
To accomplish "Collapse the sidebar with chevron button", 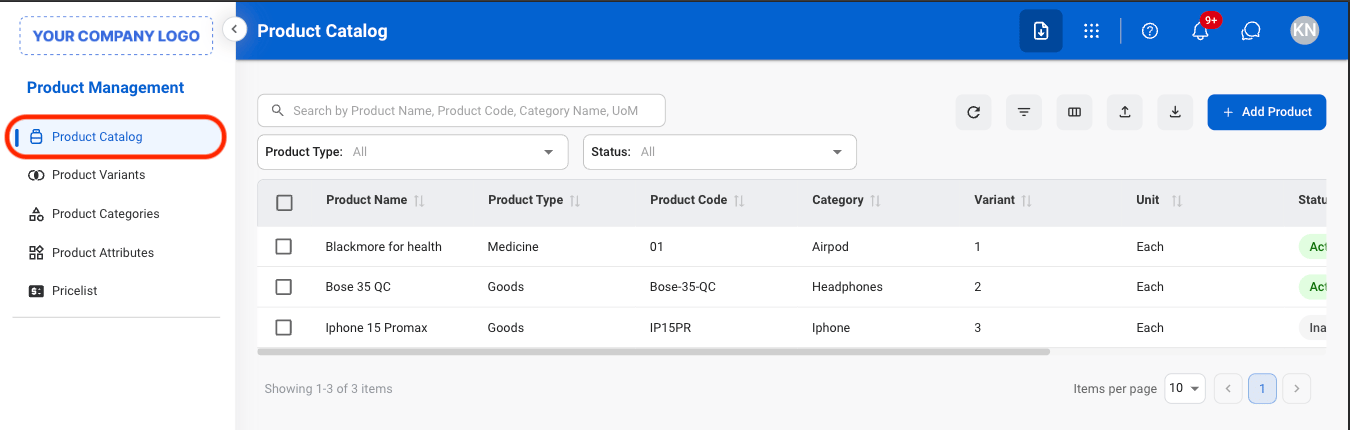I will [x=234, y=29].
